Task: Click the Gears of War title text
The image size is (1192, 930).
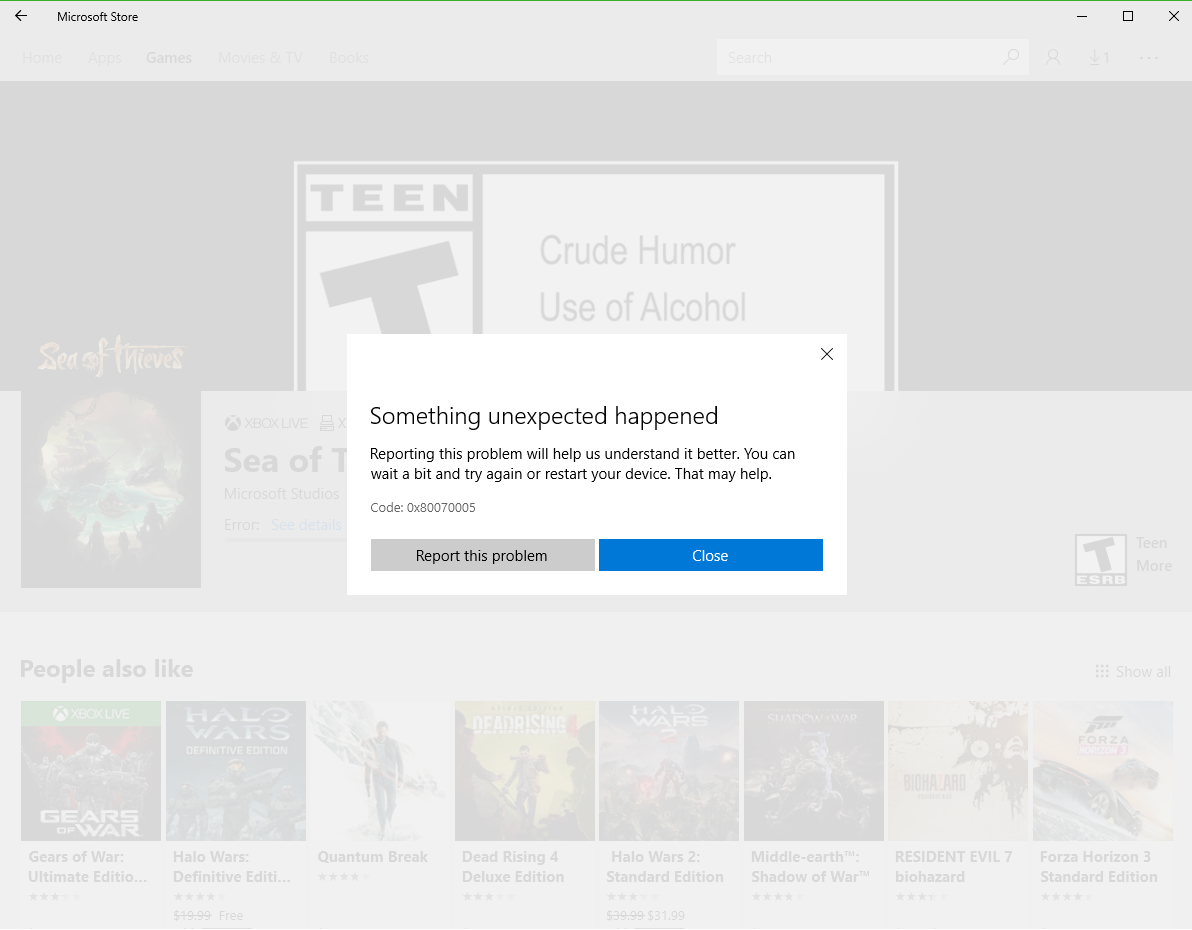Action: click(87, 867)
